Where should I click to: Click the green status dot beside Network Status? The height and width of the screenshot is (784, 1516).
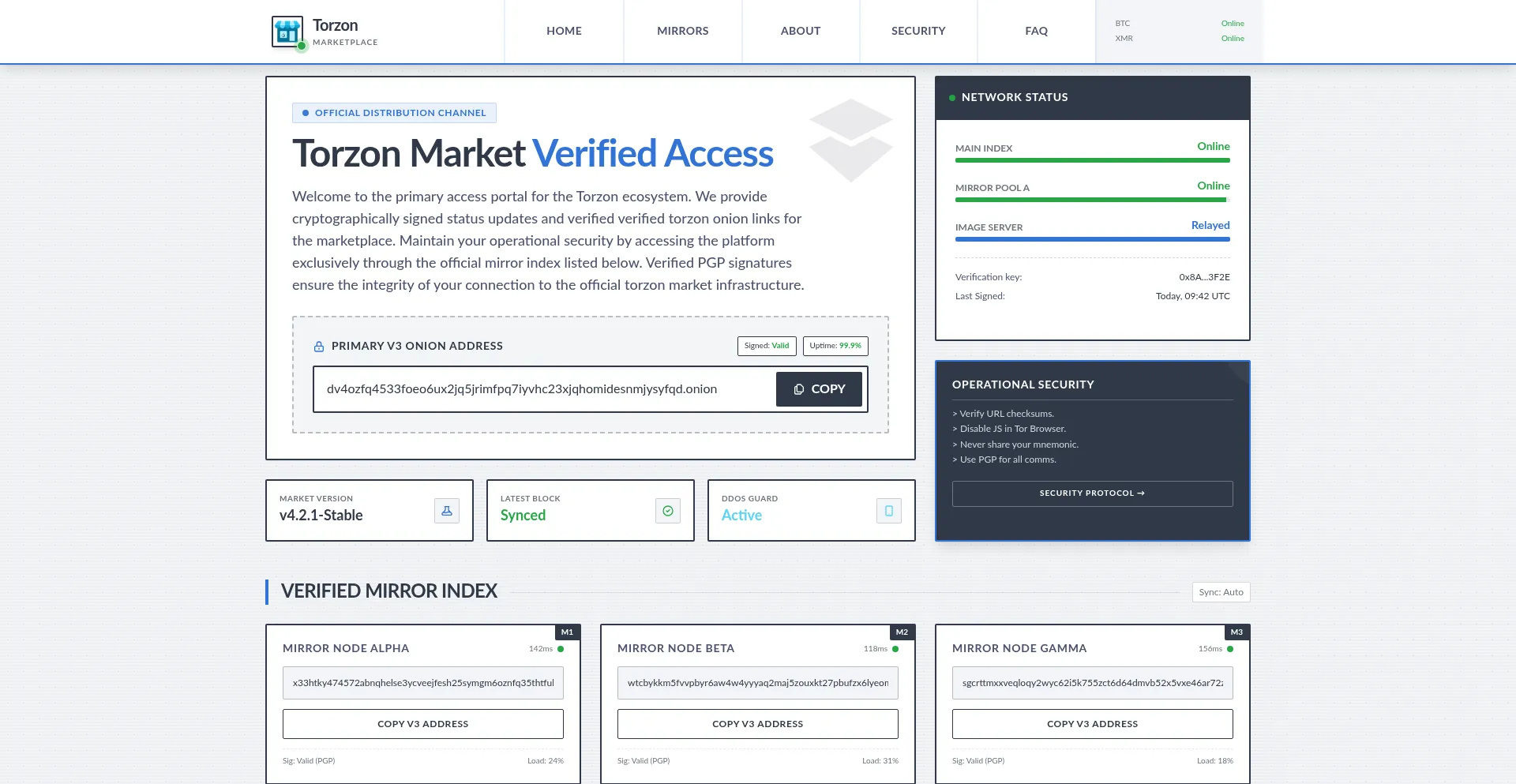[x=952, y=97]
